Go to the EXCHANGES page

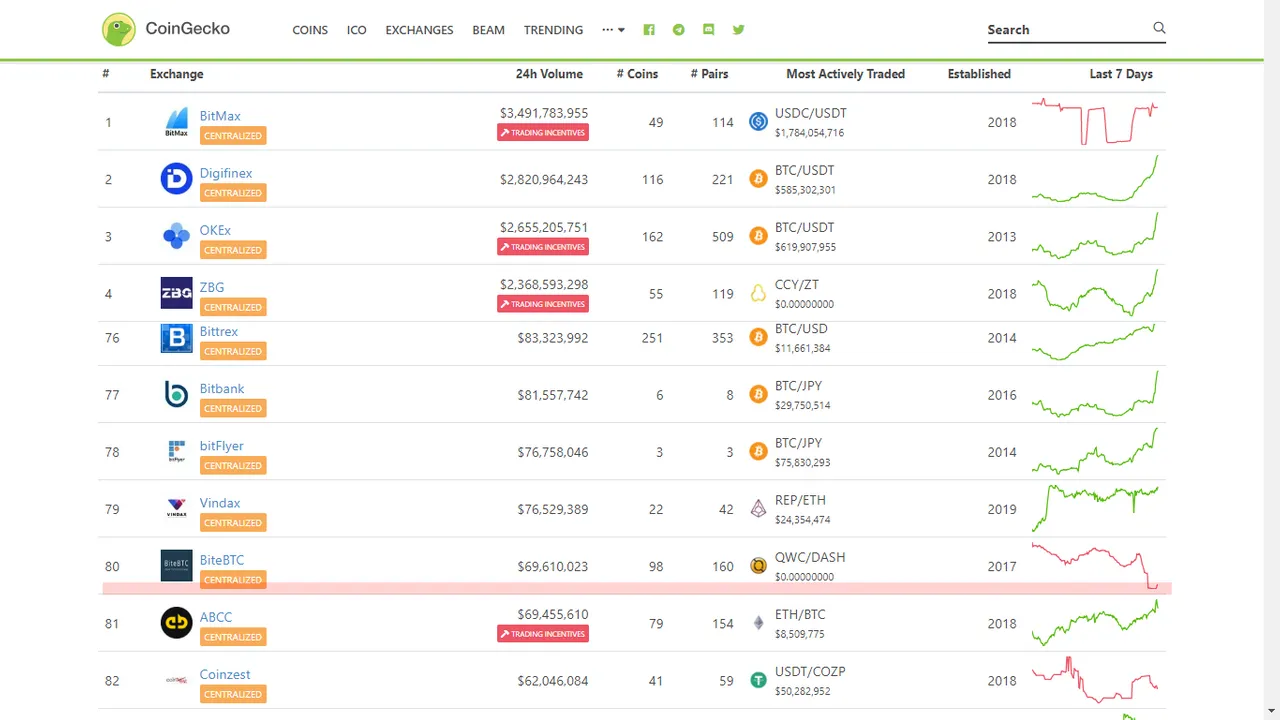(x=419, y=30)
